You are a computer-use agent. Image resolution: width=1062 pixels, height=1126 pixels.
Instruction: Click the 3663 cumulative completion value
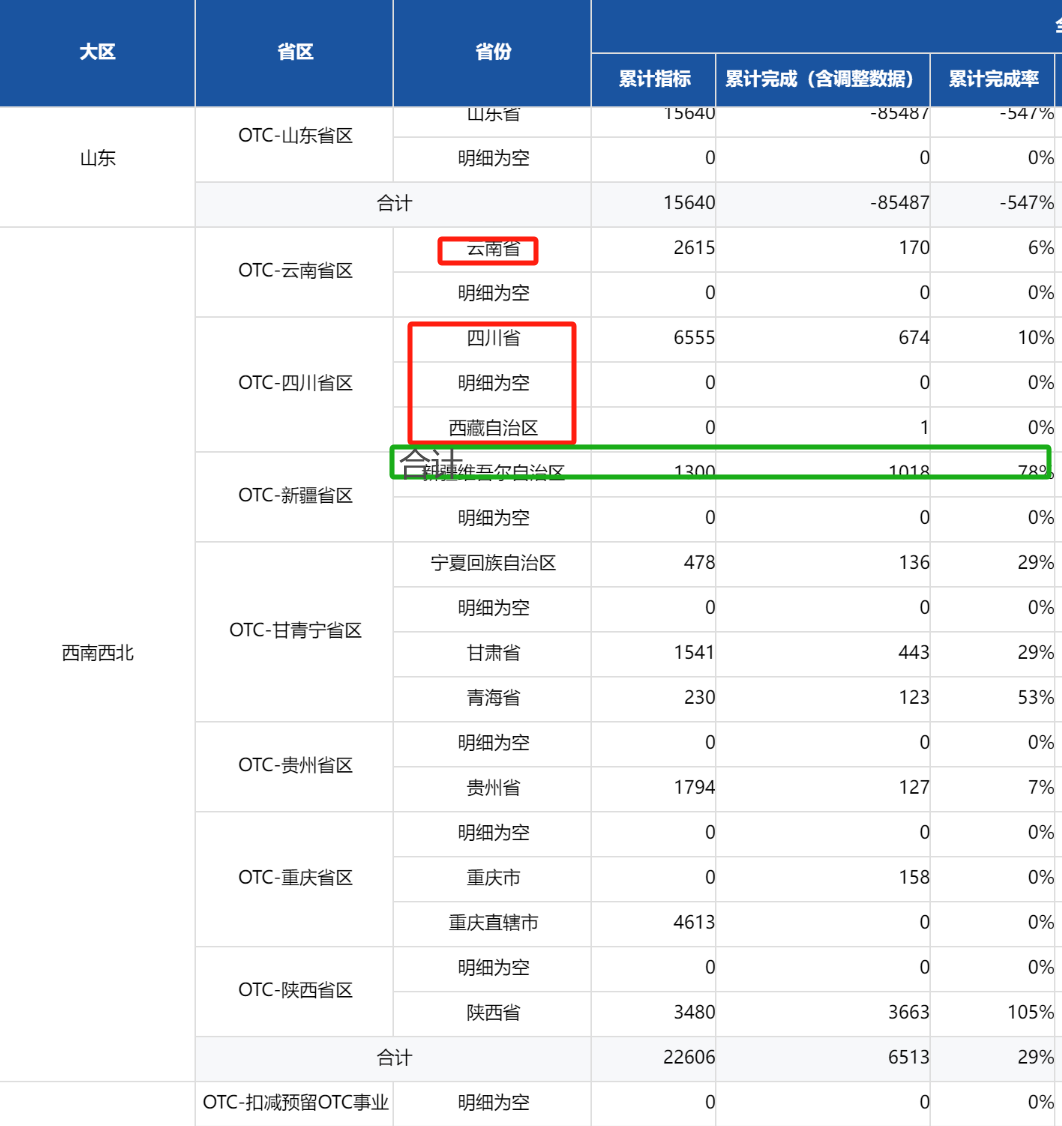tap(909, 1013)
